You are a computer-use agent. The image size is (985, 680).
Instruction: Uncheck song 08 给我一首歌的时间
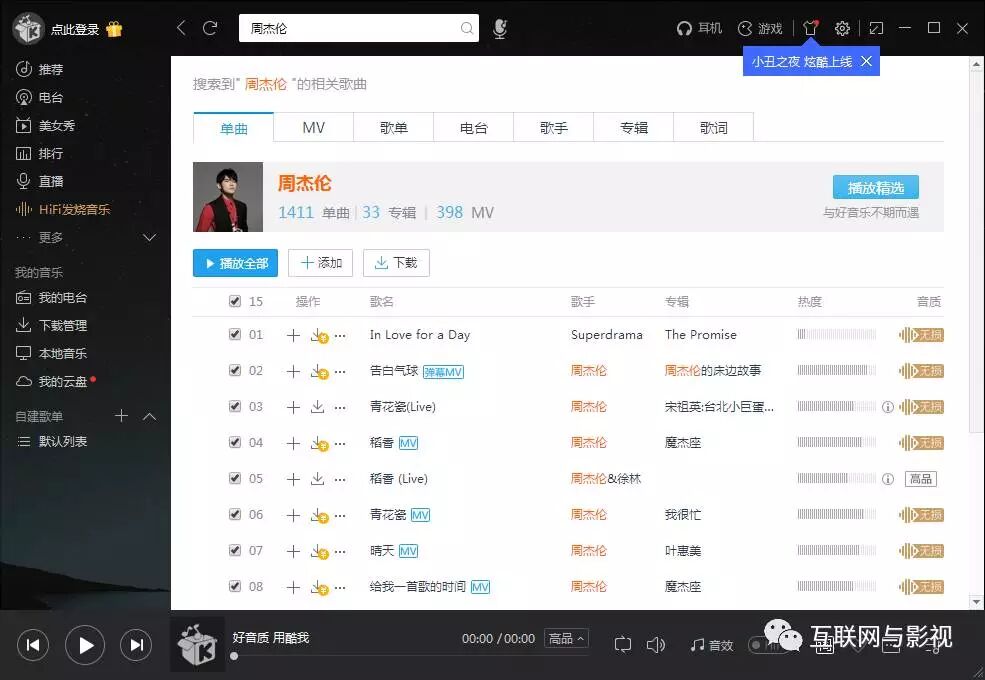235,586
